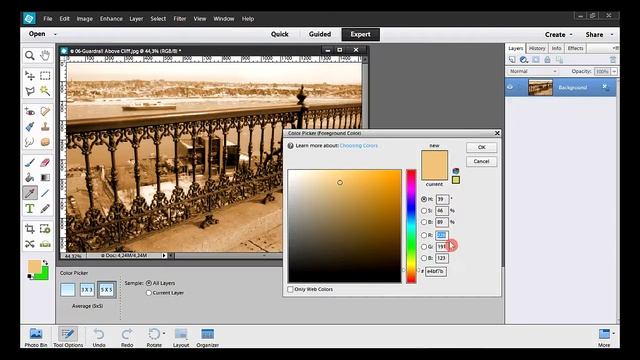Select the Crop tool
The width and height of the screenshot is (640, 360).
tap(29, 229)
